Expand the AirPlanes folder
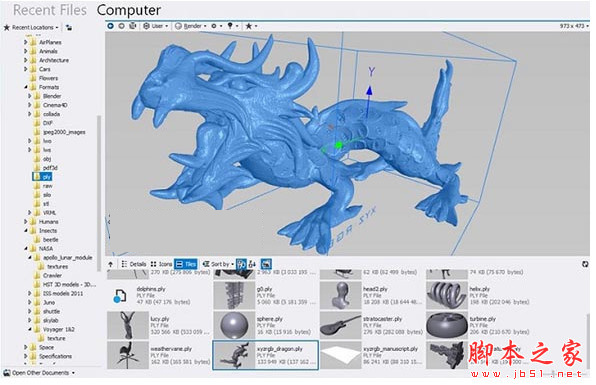Screen dimensions: 596x385 point(25,42)
